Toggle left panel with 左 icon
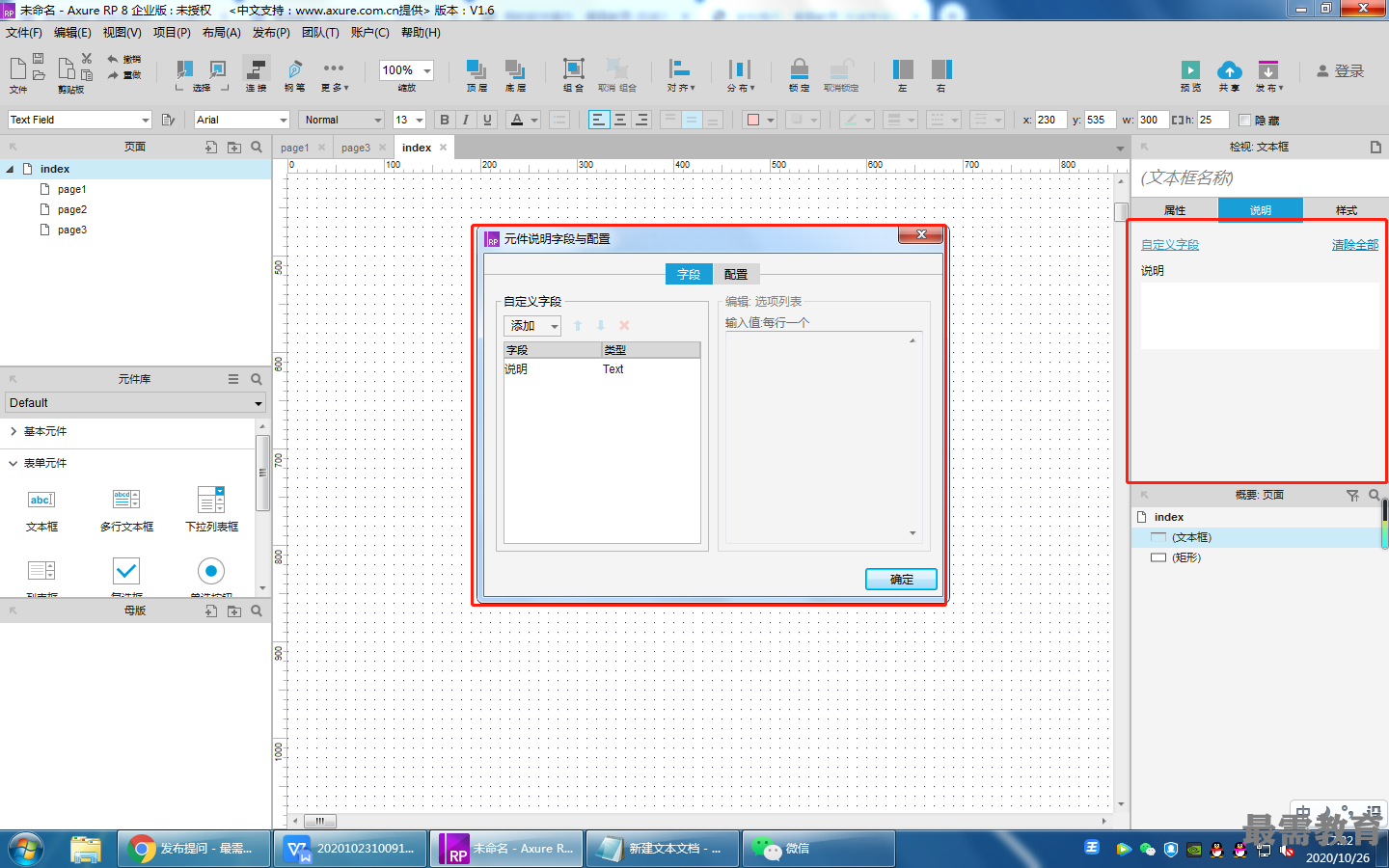 tap(903, 69)
